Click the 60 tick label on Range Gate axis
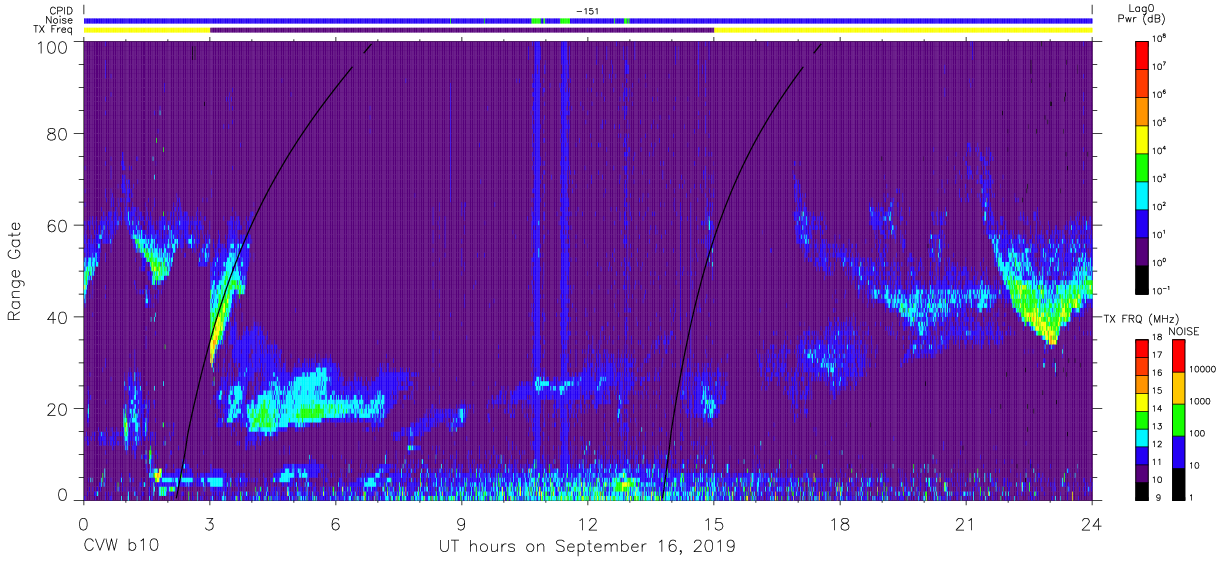This screenshot has width=1228, height=567. pyautogui.click(x=56, y=225)
